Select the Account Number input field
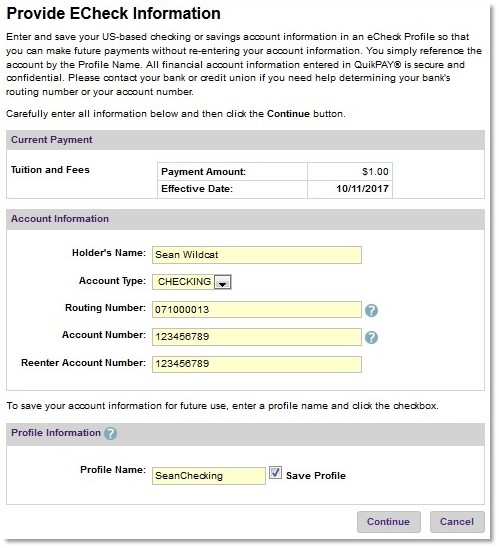The image size is (499, 548). (x=257, y=337)
